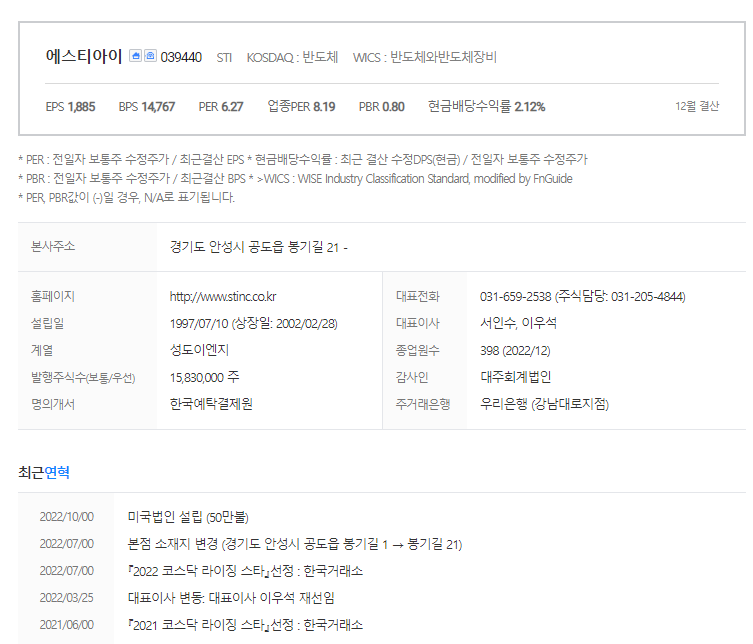
Task: Click the 대표이사 label
Action: click(x=418, y=323)
